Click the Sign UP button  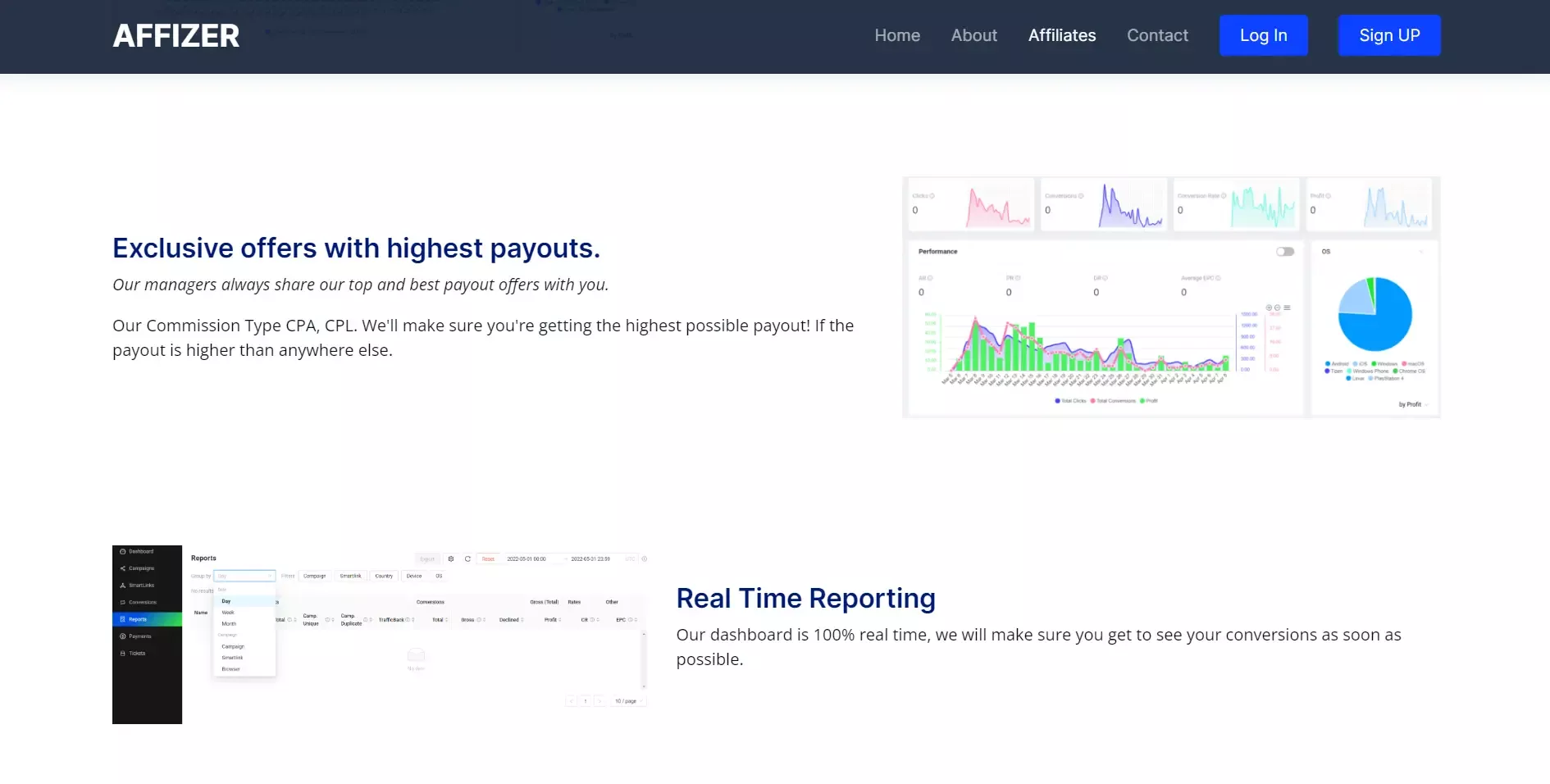[1388, 35]
